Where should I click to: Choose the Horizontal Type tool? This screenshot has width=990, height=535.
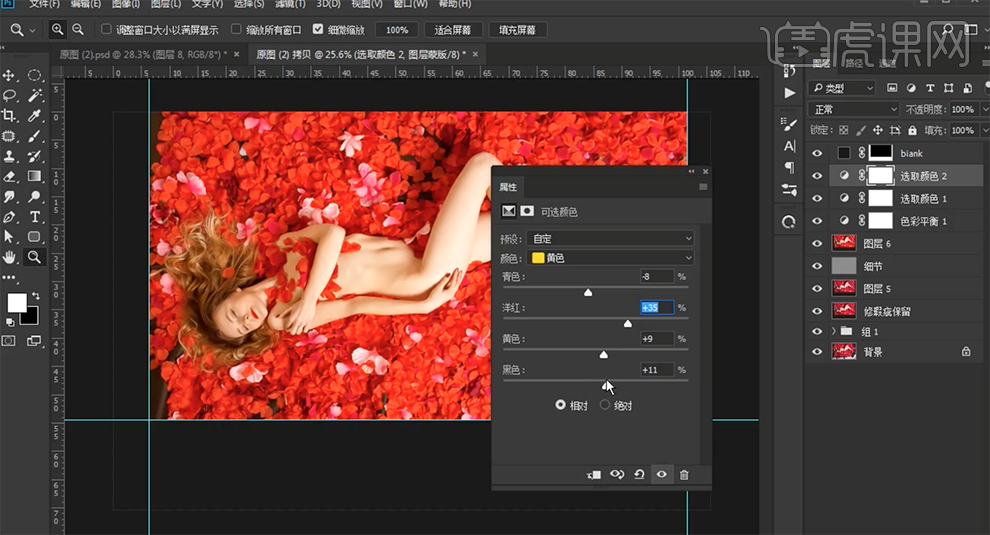(35, 217)
